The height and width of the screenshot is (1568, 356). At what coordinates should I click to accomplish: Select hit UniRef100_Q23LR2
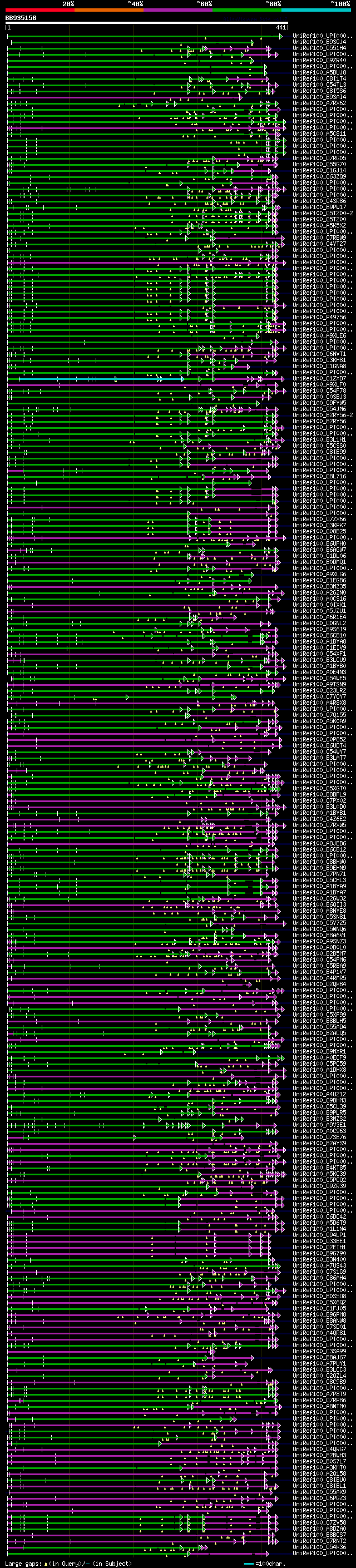[x=319, y=690]
